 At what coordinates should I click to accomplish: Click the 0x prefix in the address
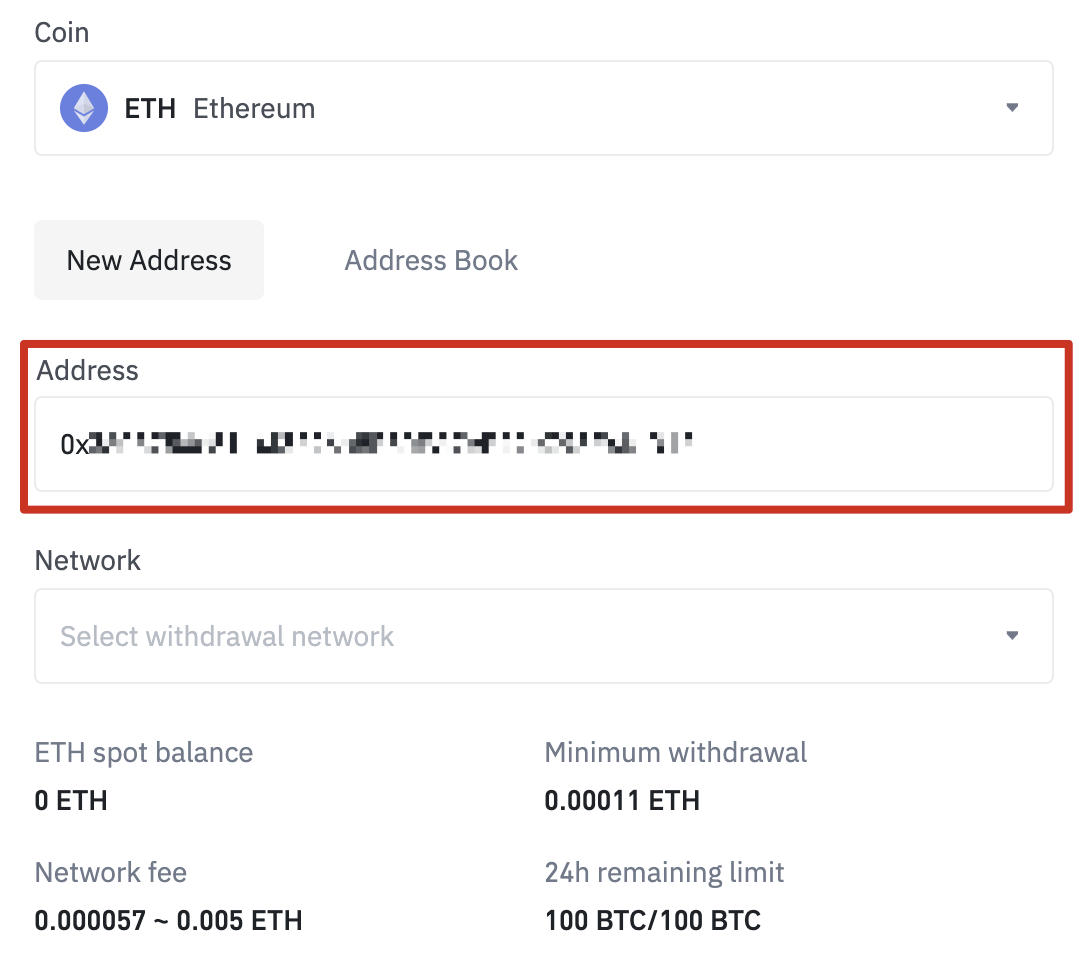(74, 444)
